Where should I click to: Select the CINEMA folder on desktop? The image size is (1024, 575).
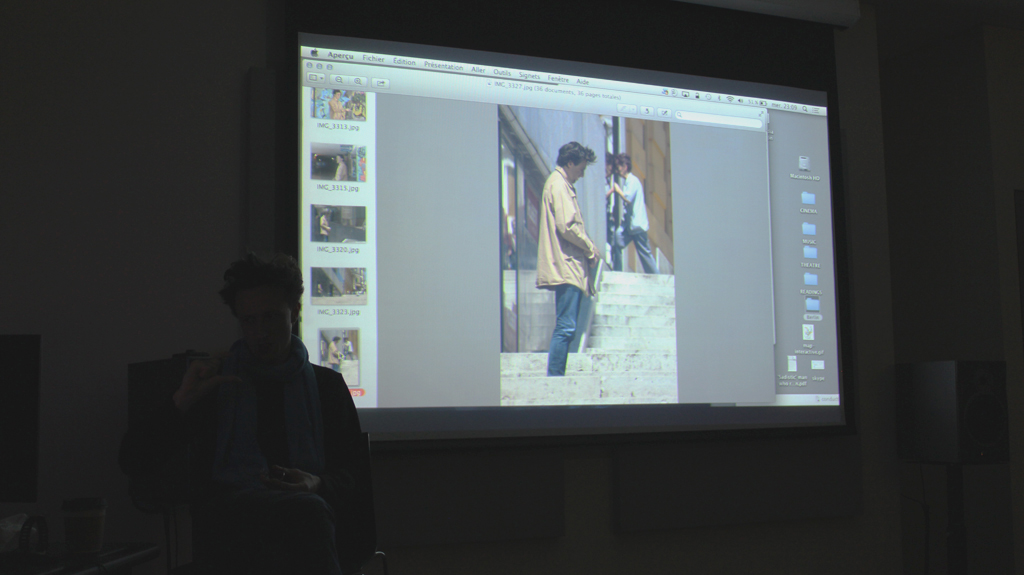coord(808,198)
